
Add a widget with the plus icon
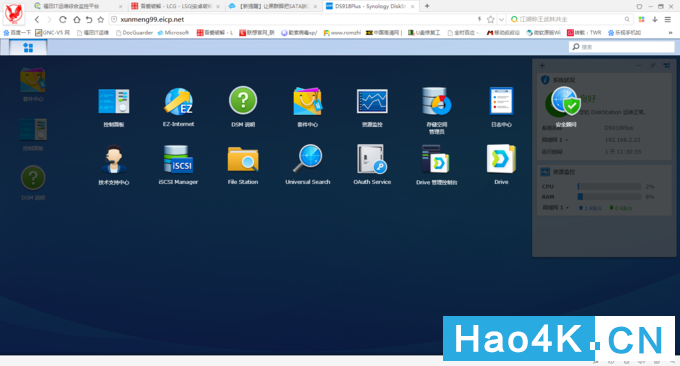(542, 65)
